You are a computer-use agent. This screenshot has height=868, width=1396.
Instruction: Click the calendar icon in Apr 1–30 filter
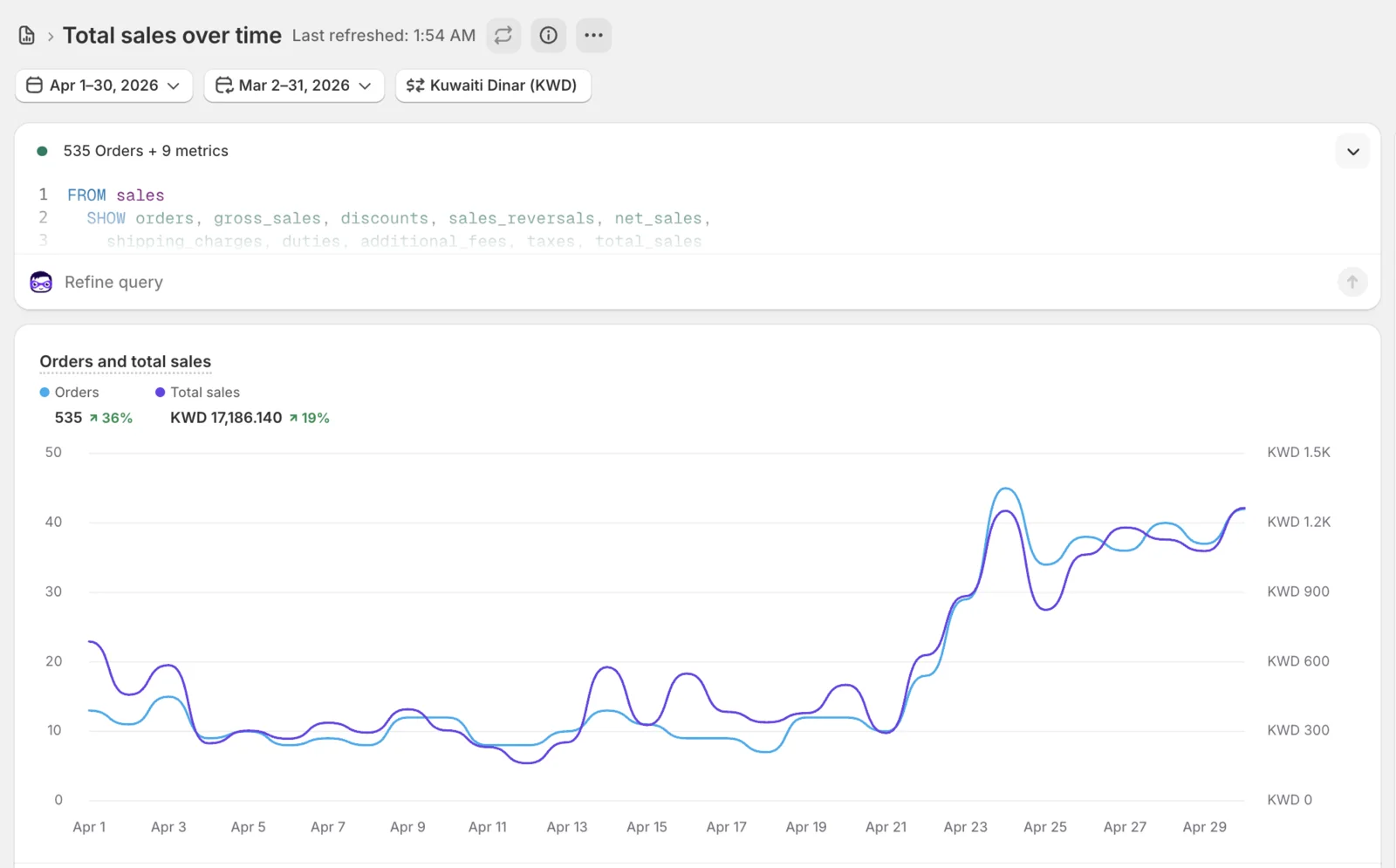[x=35, y=85]
